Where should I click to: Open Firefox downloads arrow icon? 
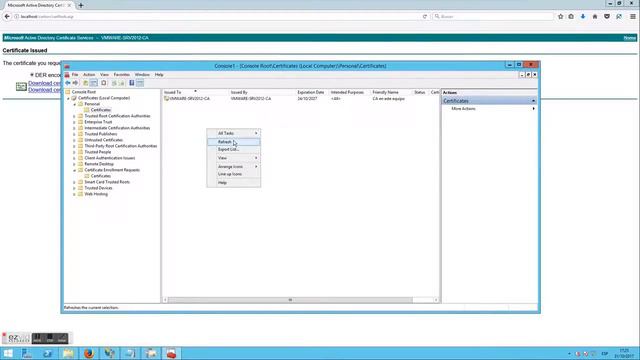[x=583, y=16]
